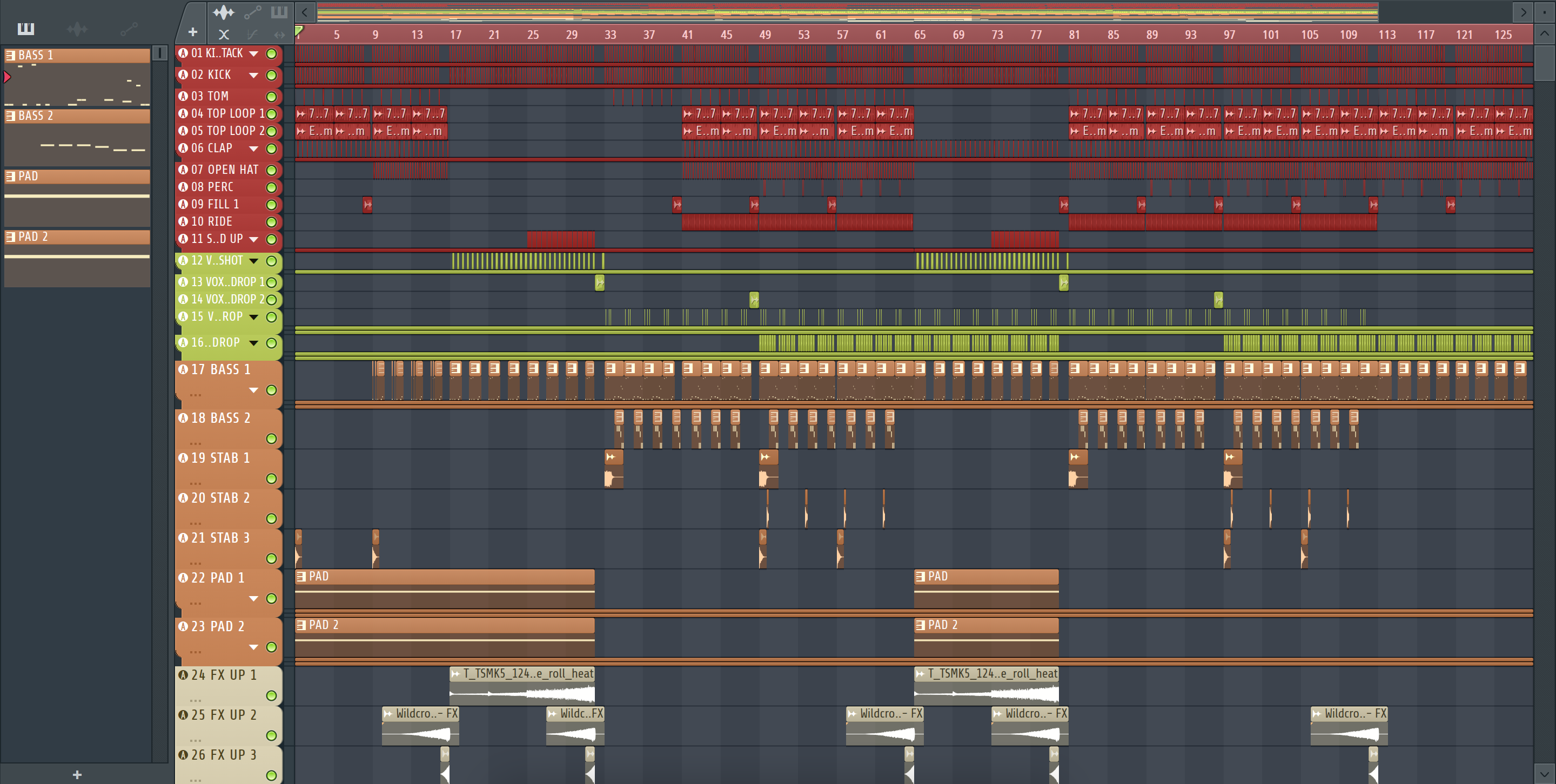Click the vertical scrollbar thumb of the playlist
The width and height of the screenshot is (1556, 784).
pos(1545,63)
